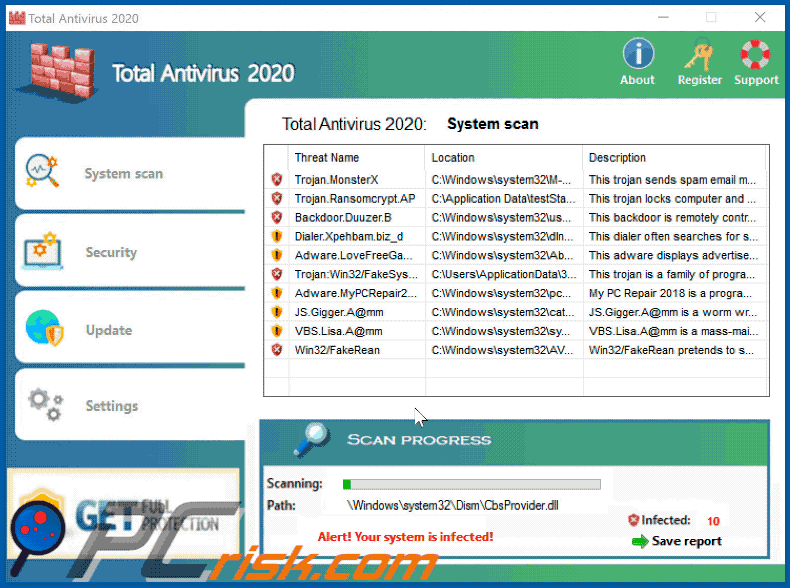
Task: Minimize the Total Antivirus 2020 window
Action: pos(664,18)
